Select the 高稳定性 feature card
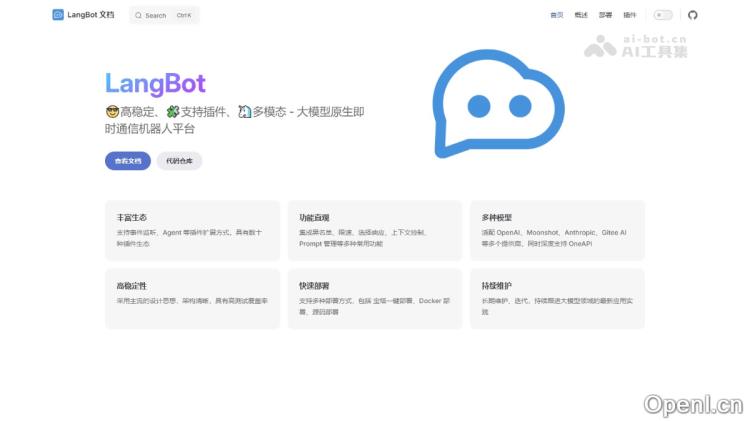 (192, 299)
